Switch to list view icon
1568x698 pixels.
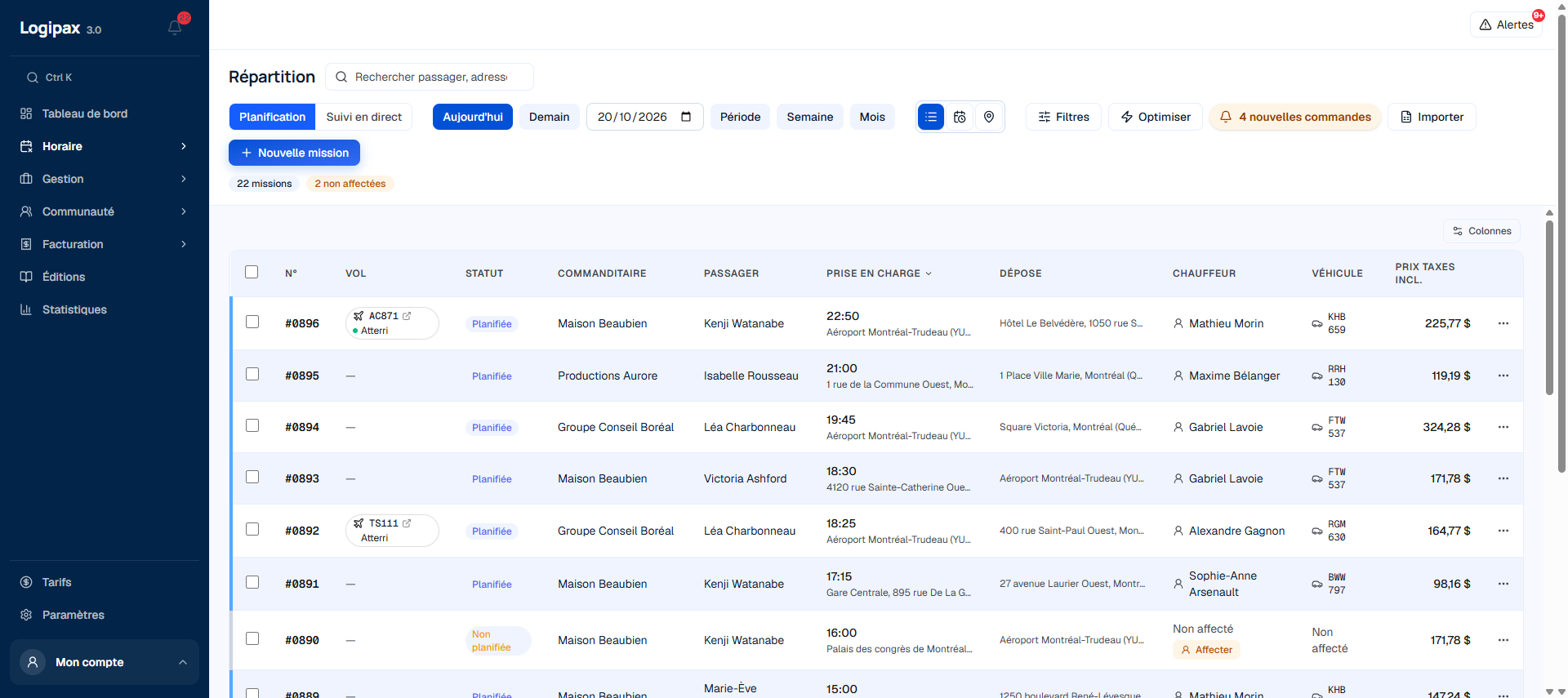point(931,117)
